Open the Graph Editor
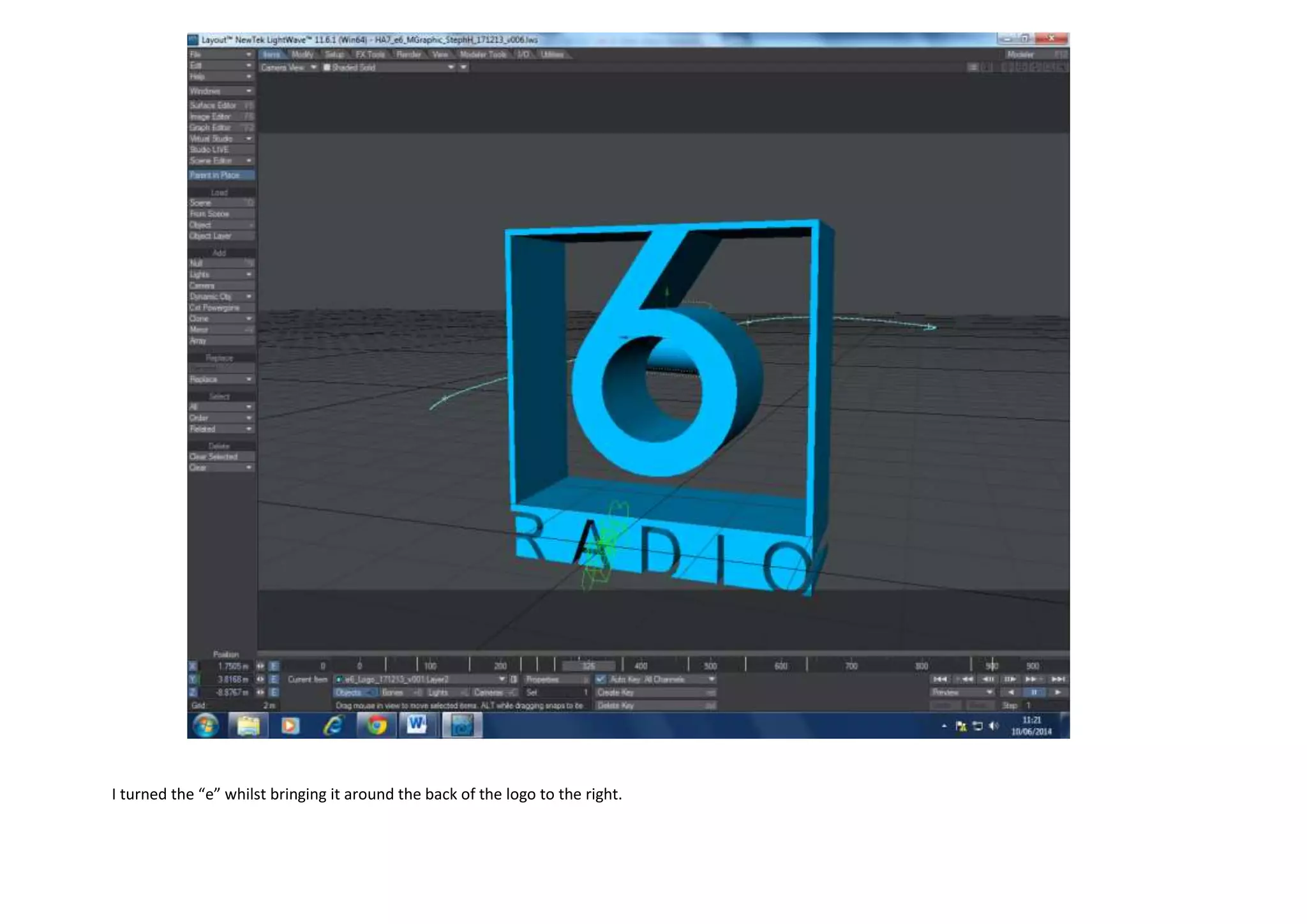The width and height of the screenshot is (1307, 924). pos(221,128)
